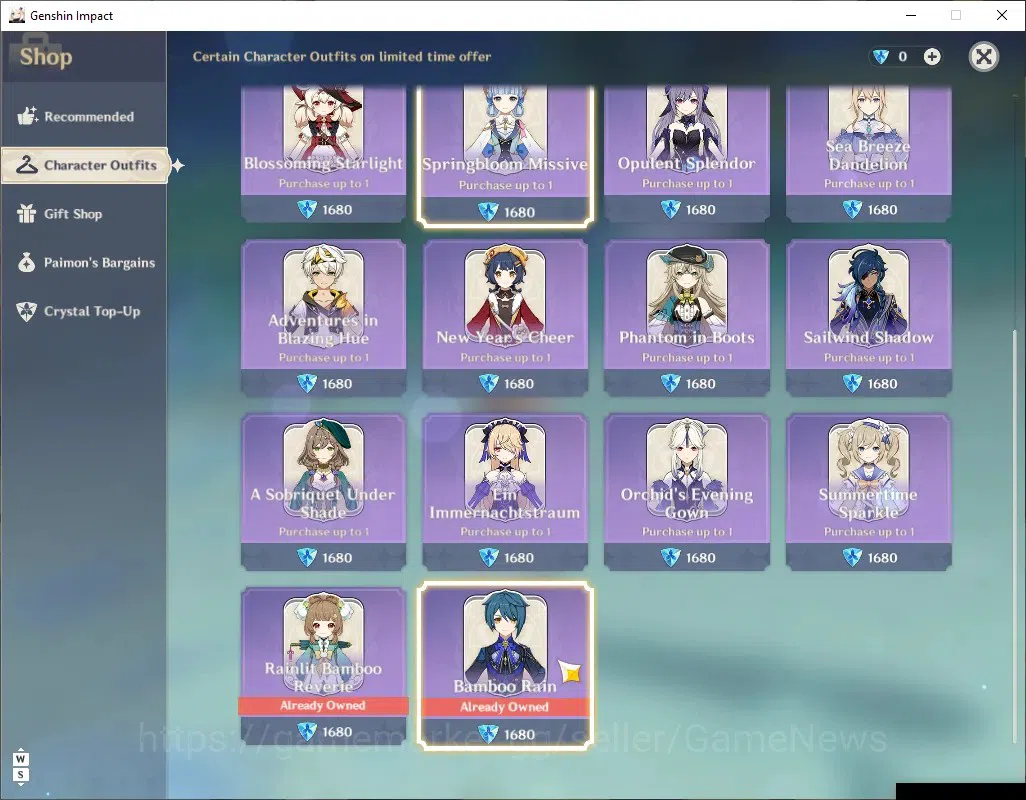1026x800 pixels.
Task: Click 1680 price on Sailwind Shadow
Action: click(x=882, y=384)
